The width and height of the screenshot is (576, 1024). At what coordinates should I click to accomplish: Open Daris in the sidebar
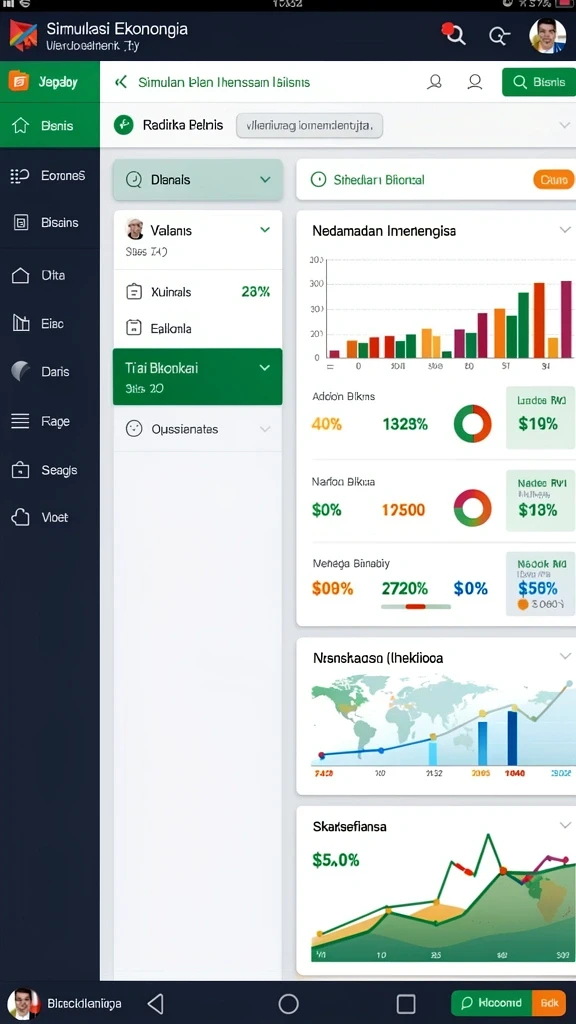pos(50,372)
